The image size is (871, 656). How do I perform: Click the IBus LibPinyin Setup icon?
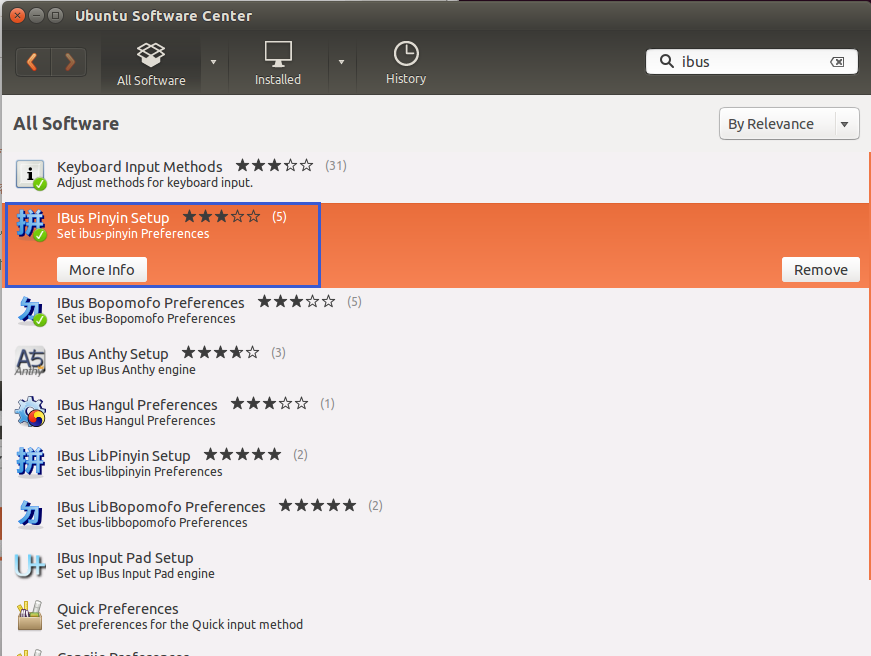click(31, 463)
